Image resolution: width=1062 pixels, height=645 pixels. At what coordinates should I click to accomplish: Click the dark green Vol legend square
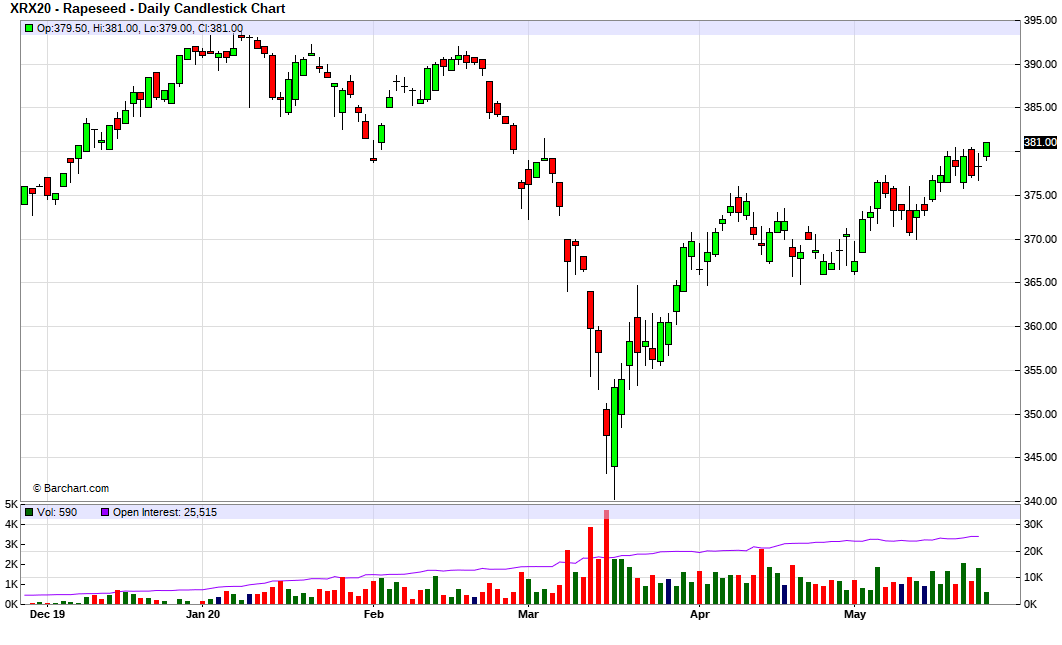point(29,512)
